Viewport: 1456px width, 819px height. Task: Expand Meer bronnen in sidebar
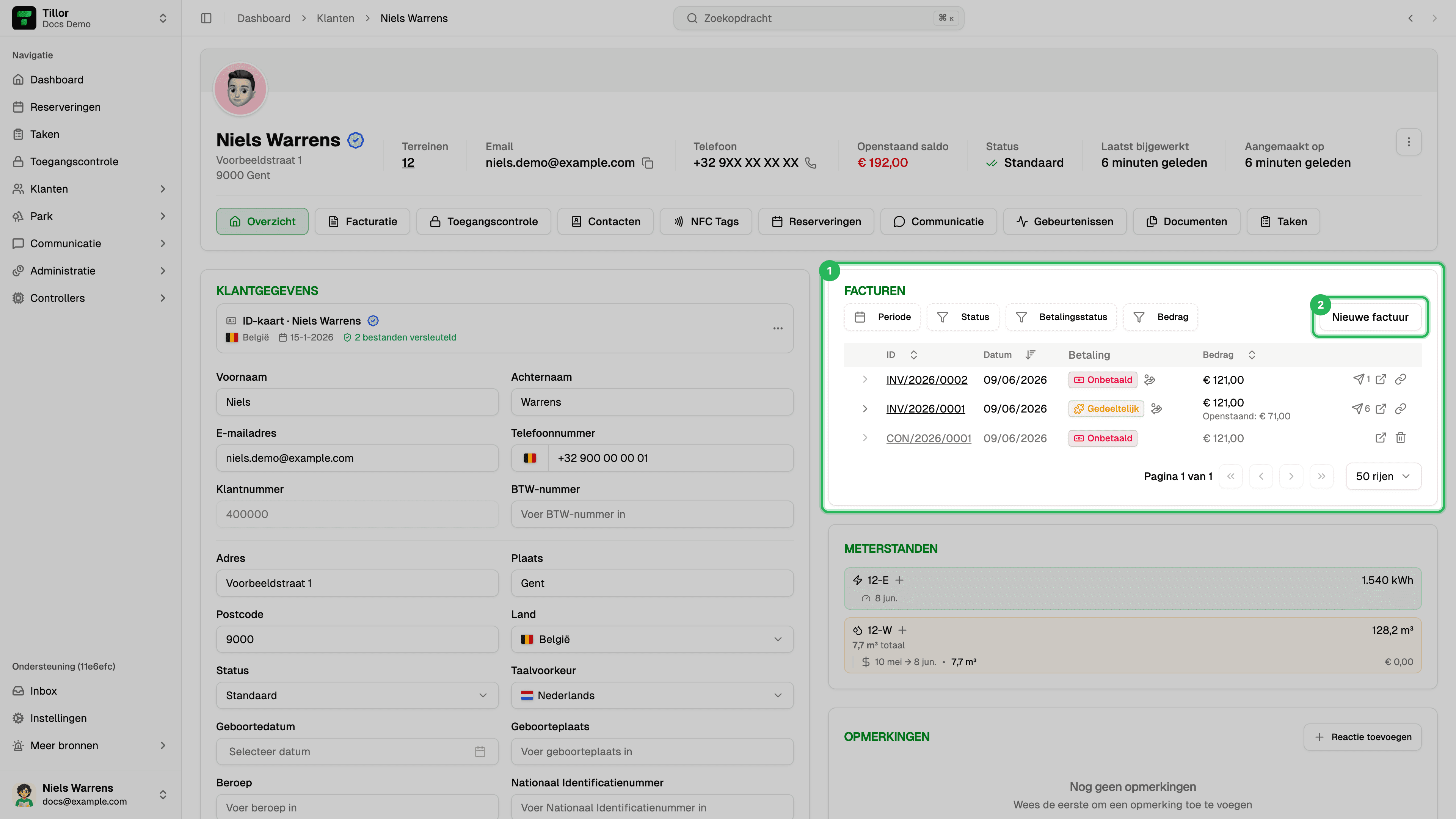tap(162, 745)
